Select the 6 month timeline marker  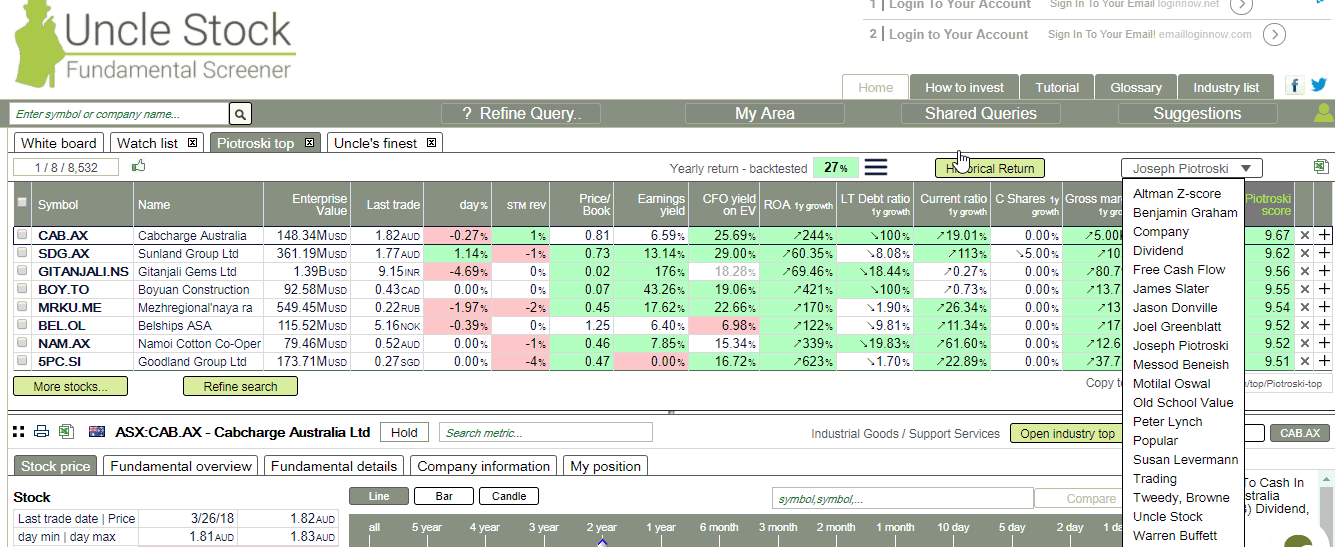click(719, 527)
